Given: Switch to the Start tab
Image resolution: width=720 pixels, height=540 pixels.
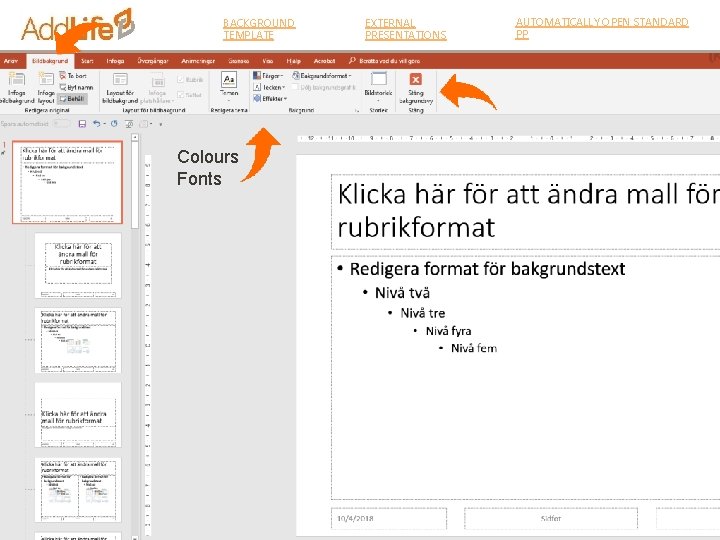Looking at the screenshot, I should coord(87,61).
